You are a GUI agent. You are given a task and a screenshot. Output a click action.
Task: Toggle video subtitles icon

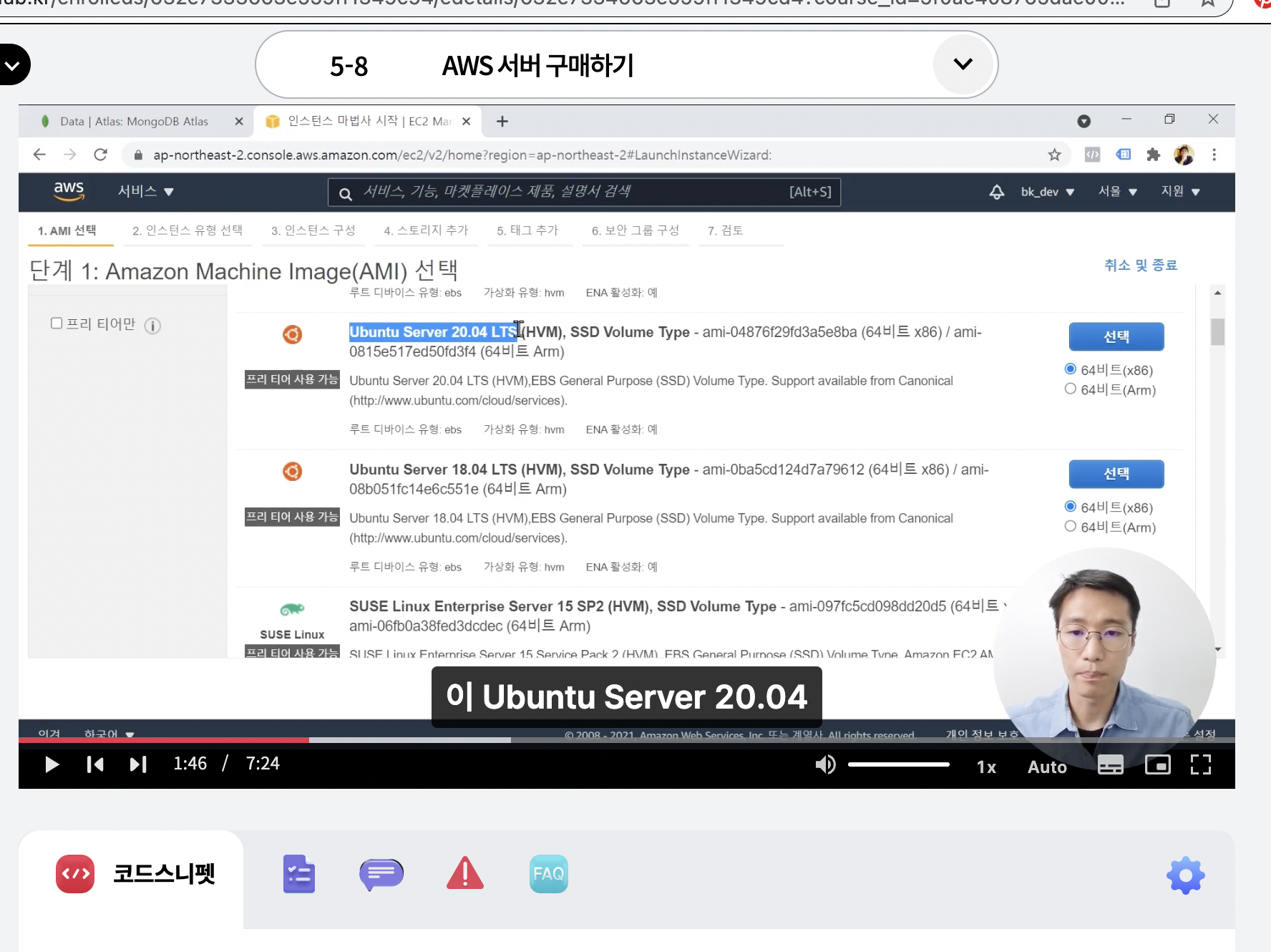pyautogui.click(x=1111, y=764)
